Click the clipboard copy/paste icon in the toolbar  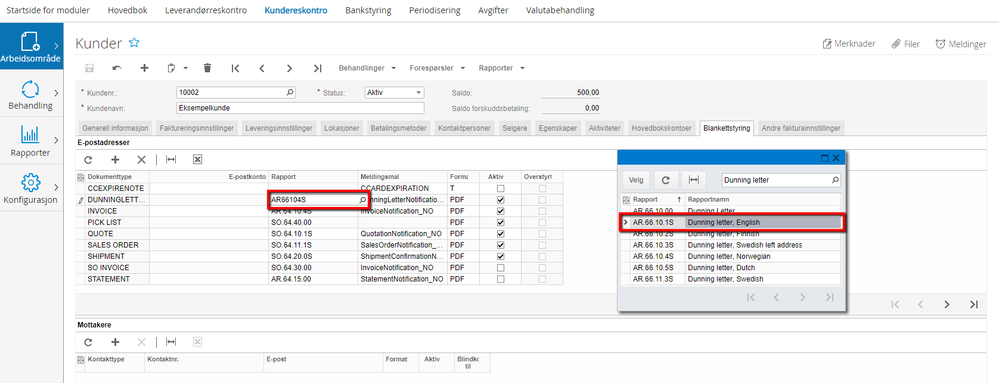[x=171, y=68]
